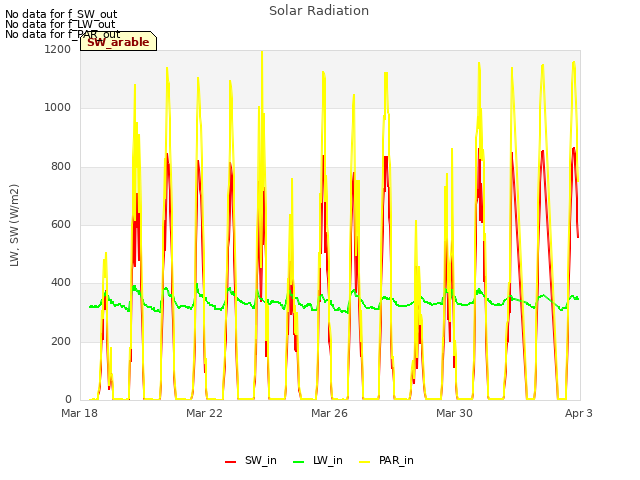Click the y-axis label LW, SW (W/m2)
Screen dimensions: 640x480
coord(14,225)
